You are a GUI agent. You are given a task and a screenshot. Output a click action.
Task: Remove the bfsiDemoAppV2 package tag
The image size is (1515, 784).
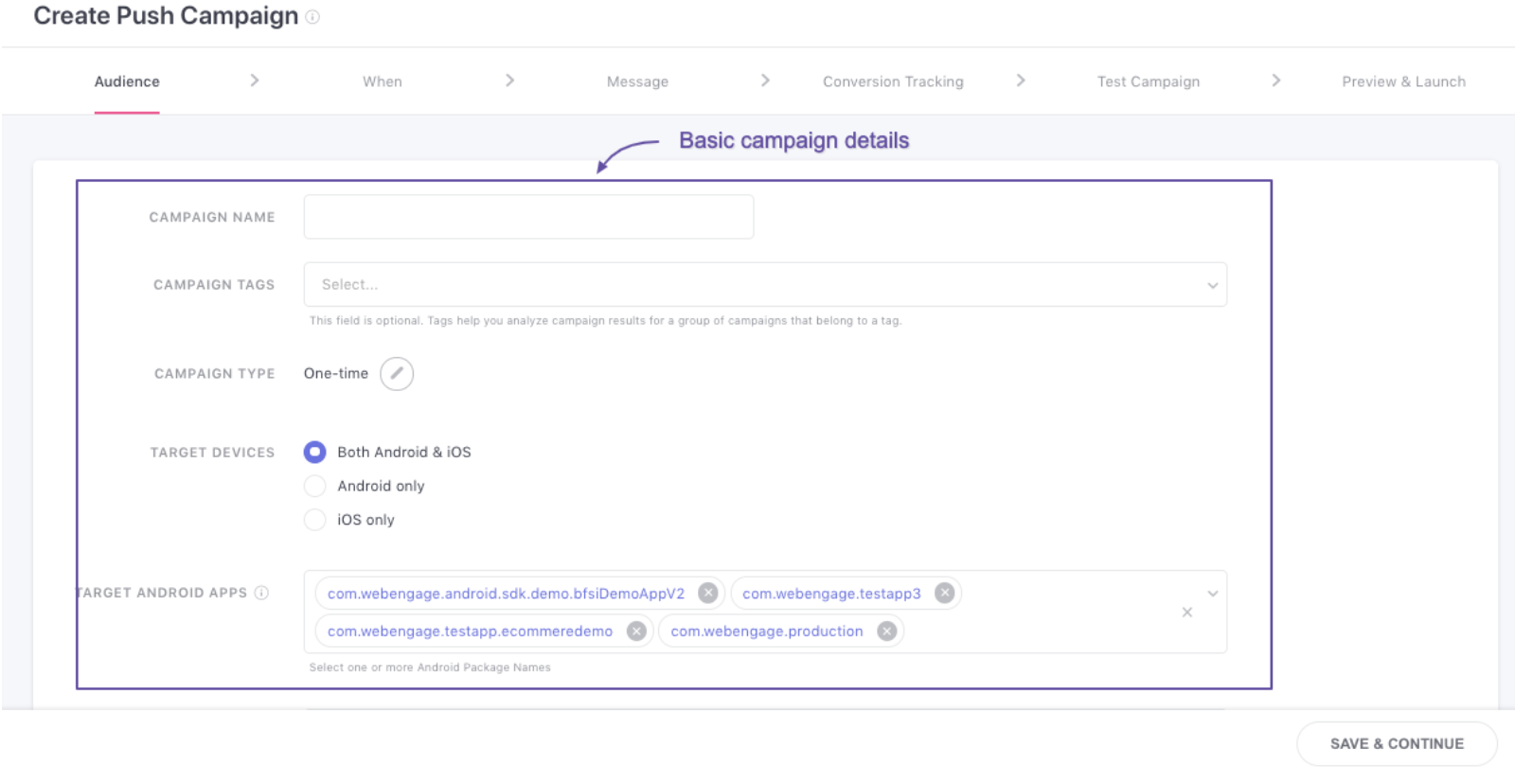point(707,594)
